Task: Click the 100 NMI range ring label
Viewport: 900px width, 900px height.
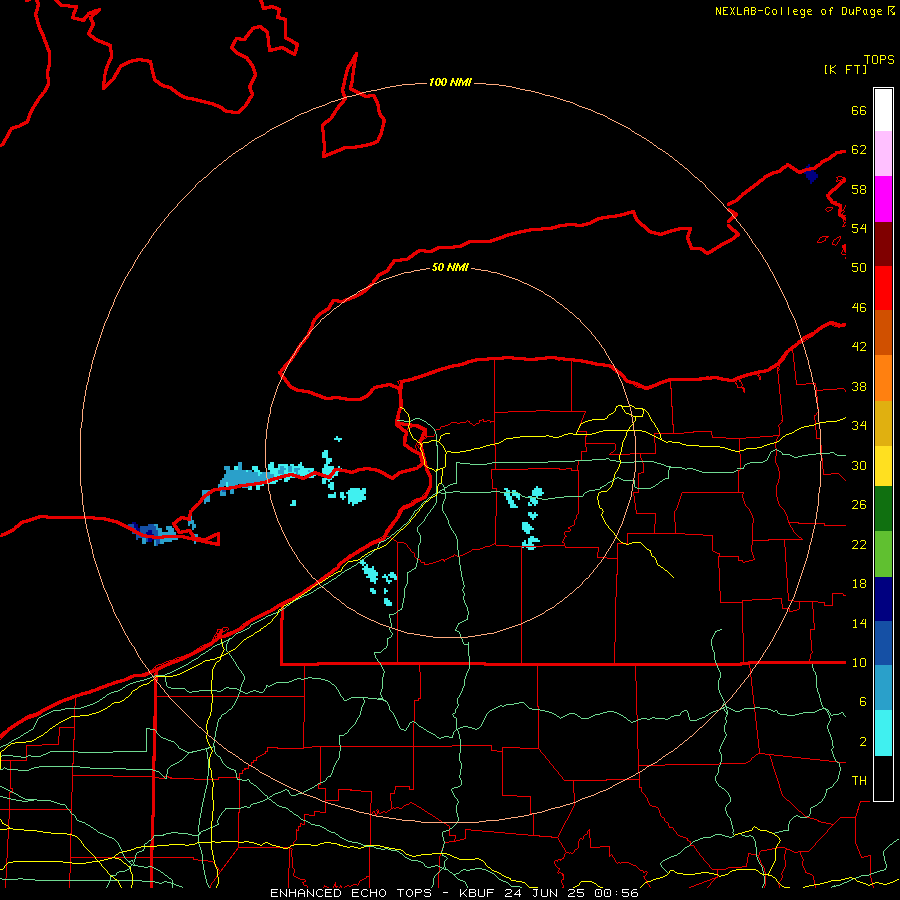Action: [x=450, y=82]
